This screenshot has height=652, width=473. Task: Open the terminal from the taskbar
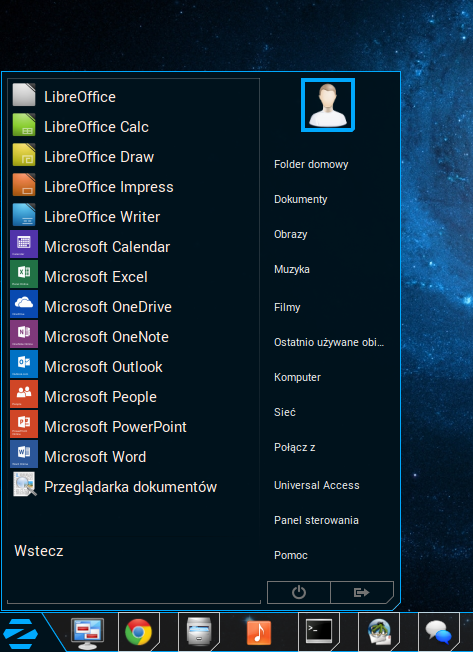click(x=319, y=631)
